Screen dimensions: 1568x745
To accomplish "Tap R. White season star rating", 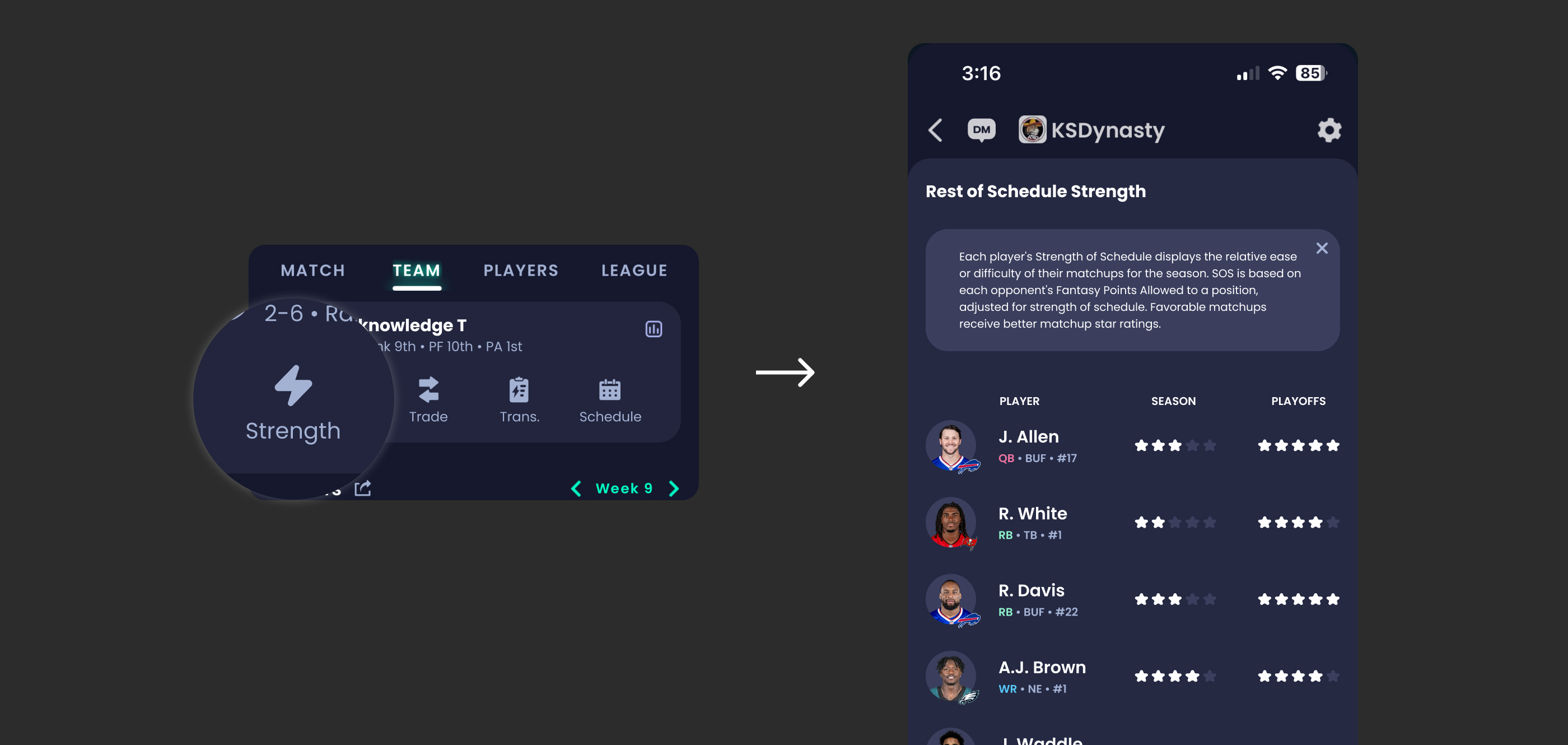I will pyautogui.click(x=1175, y=522).
